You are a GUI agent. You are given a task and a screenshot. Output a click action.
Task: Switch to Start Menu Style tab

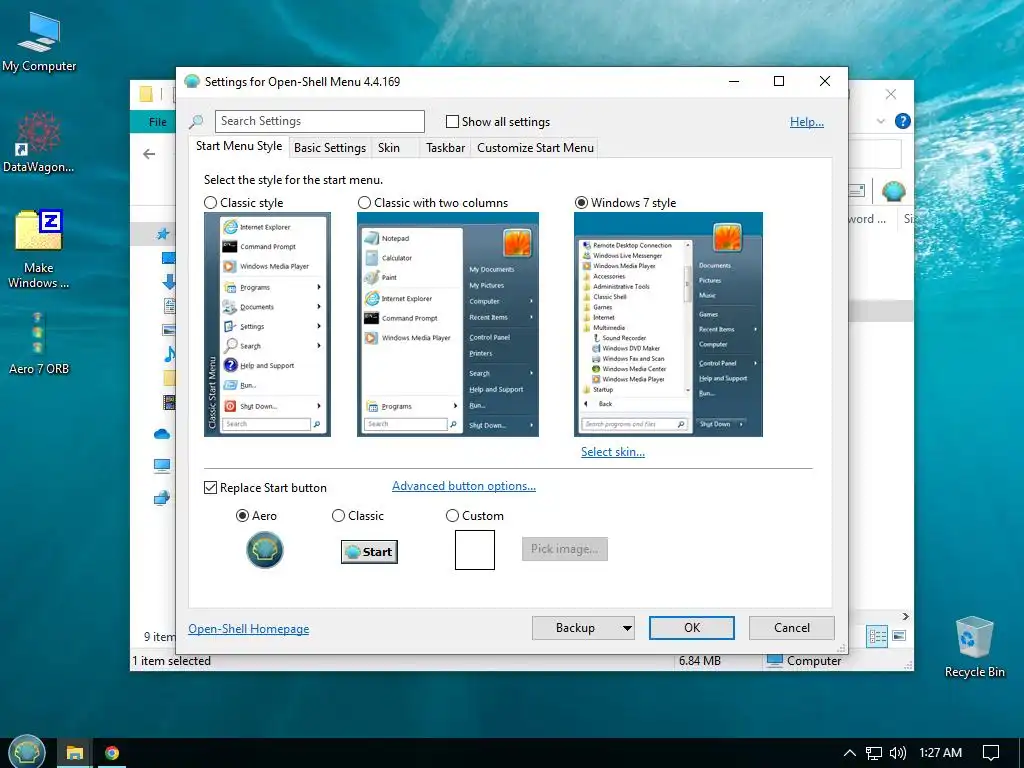point(239,146)
